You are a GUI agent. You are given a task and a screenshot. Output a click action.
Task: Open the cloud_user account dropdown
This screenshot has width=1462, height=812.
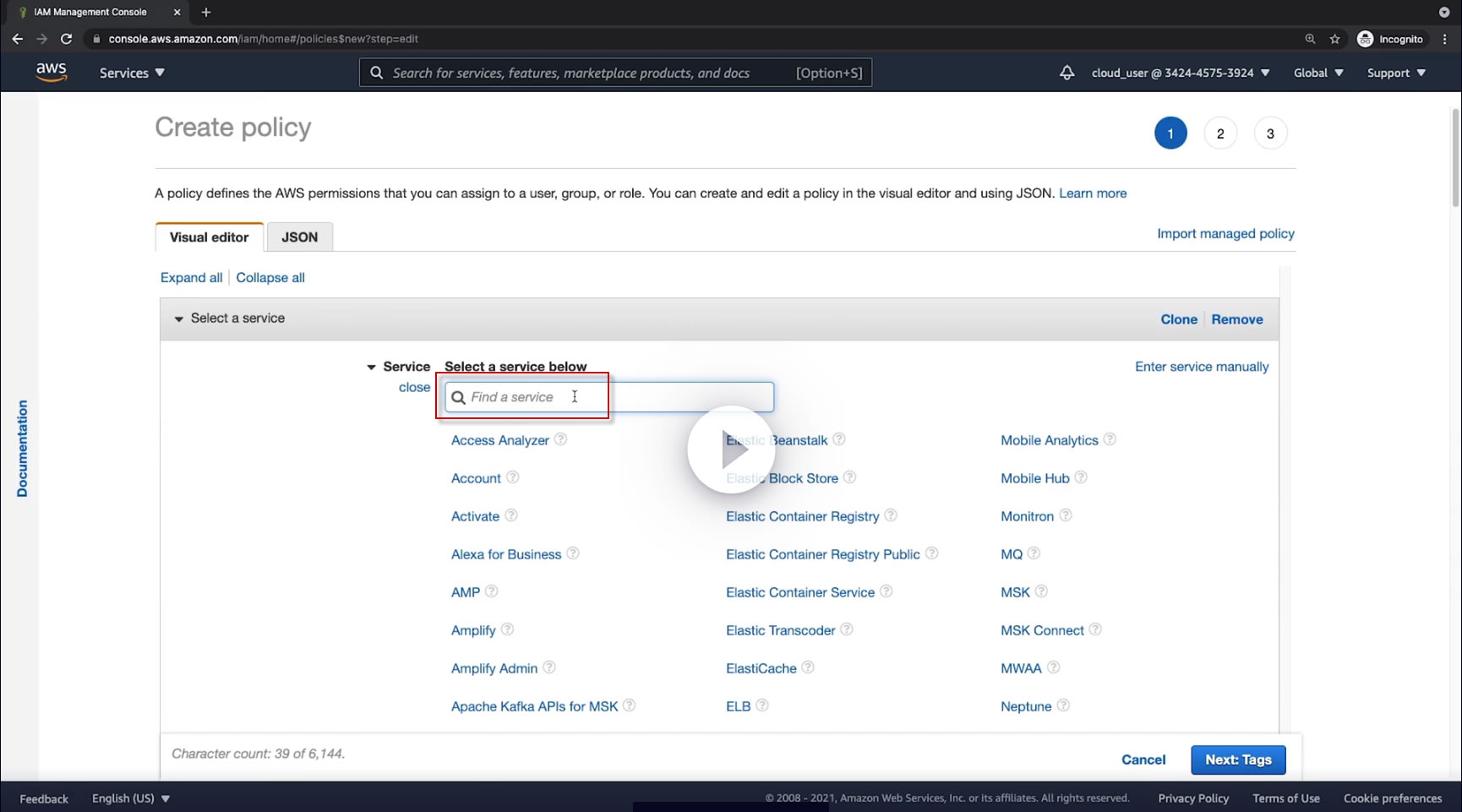pyautogui.click(x=1181, y=73)
